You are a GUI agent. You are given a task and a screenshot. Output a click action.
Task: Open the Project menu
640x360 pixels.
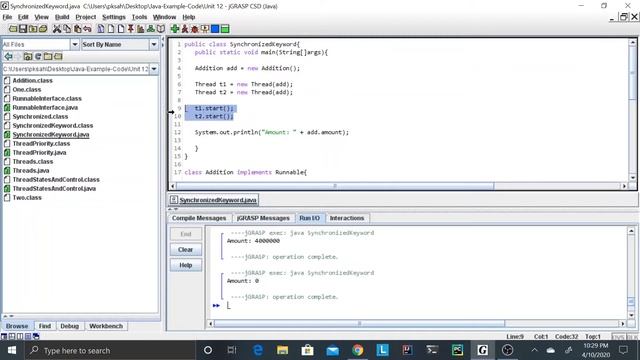86,17
